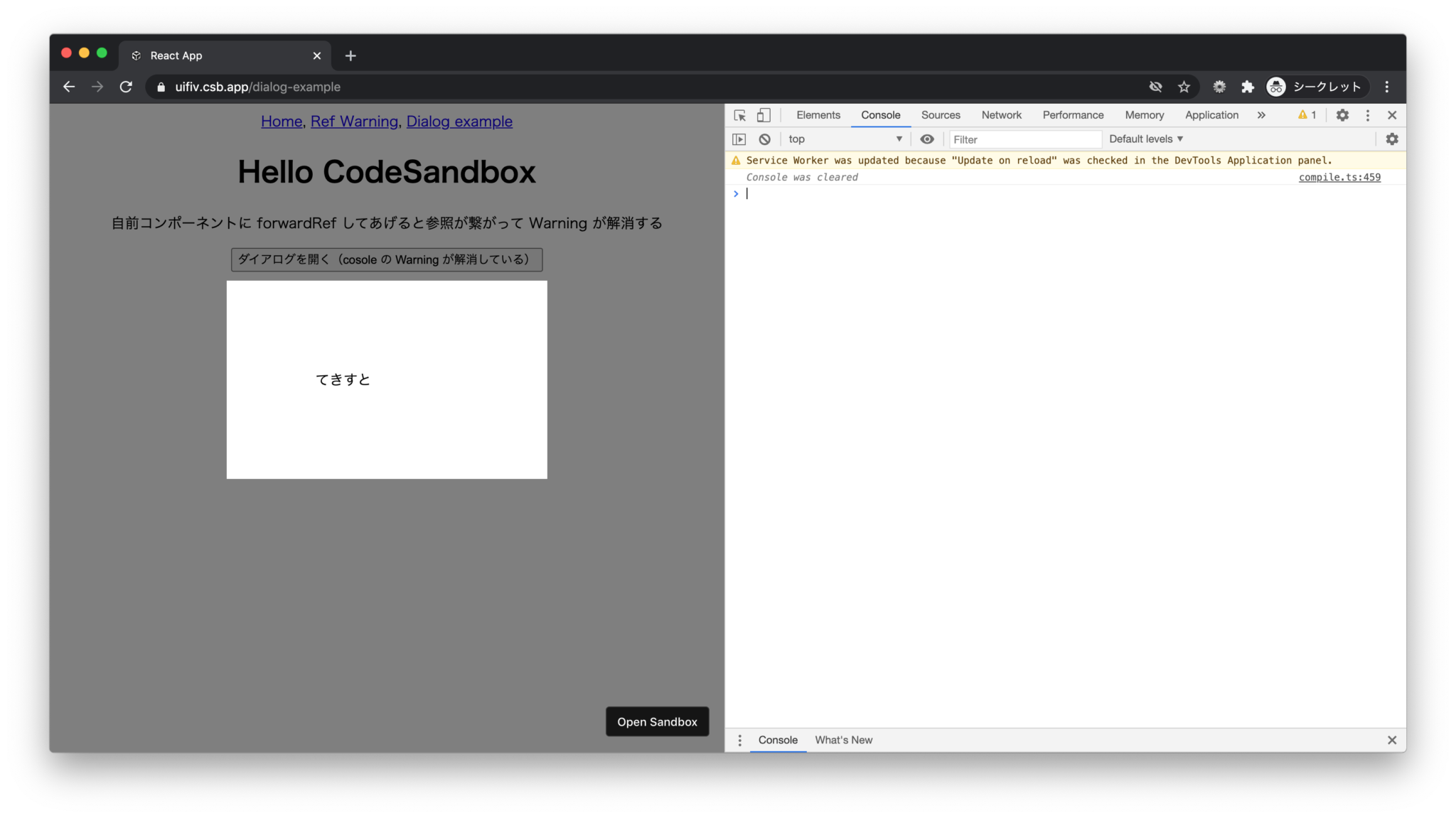The height and width of the screenshot is (818, 1456).
Task: Click the ダイアログを開く button
Action: (x=386, y=259)
